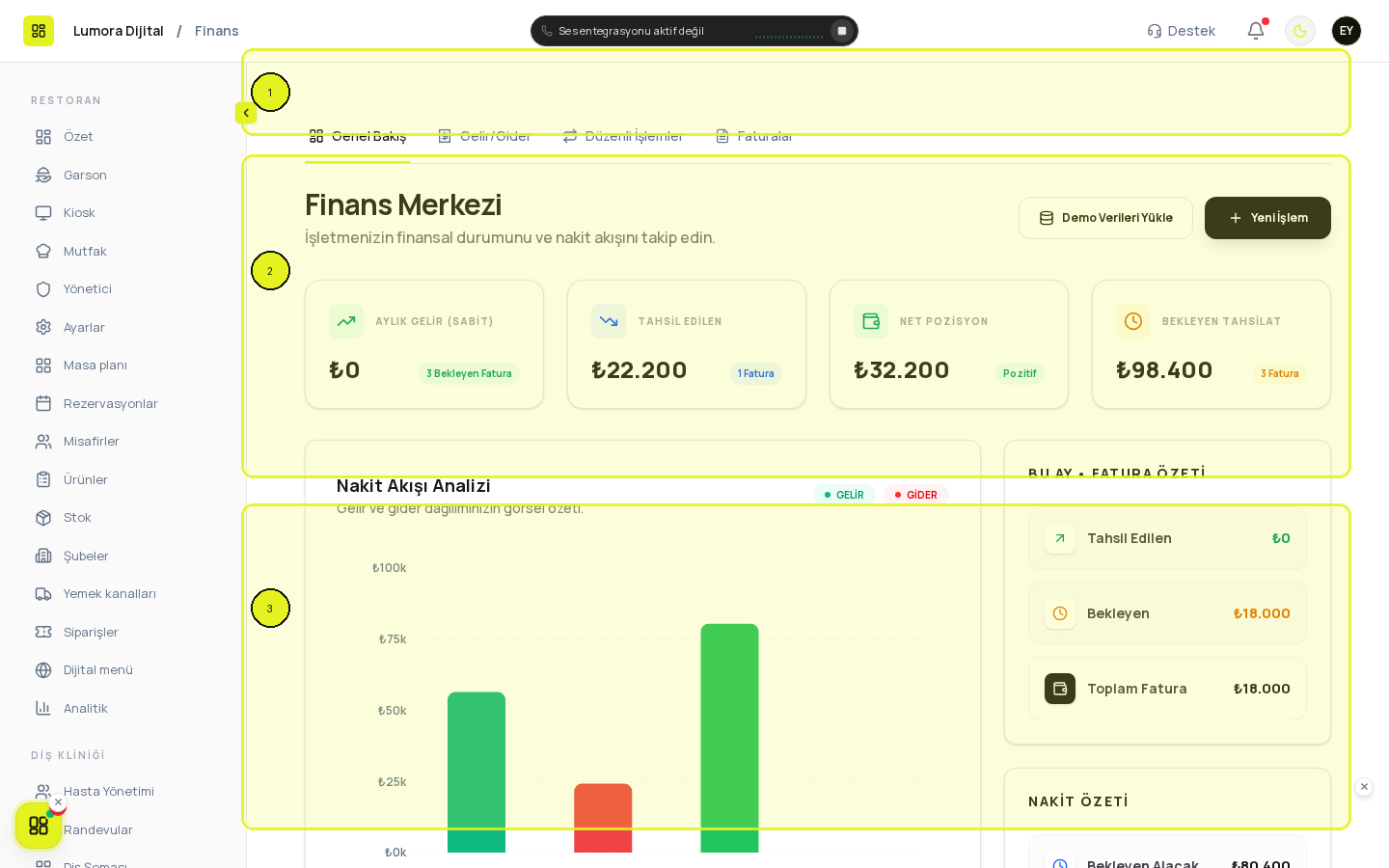Image resolution: width=1389 pixels, height=868 pixels.
Task: Switch to the Faturalar tab
Action: coord(754,136)
